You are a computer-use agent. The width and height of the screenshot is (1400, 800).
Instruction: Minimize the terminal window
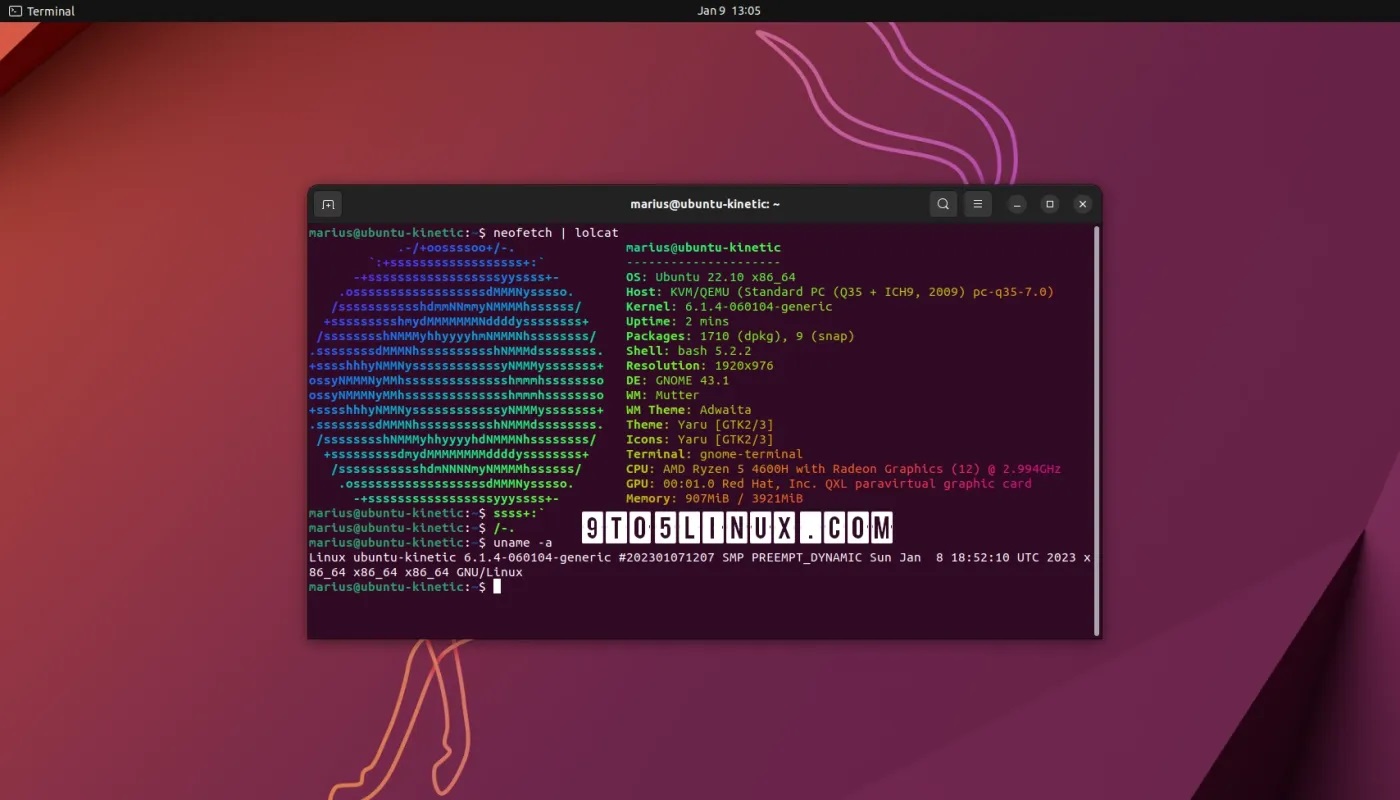click(1016, 203)
